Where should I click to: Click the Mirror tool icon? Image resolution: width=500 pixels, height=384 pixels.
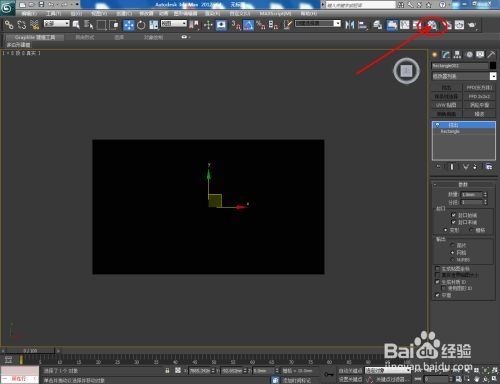(350, 25)
